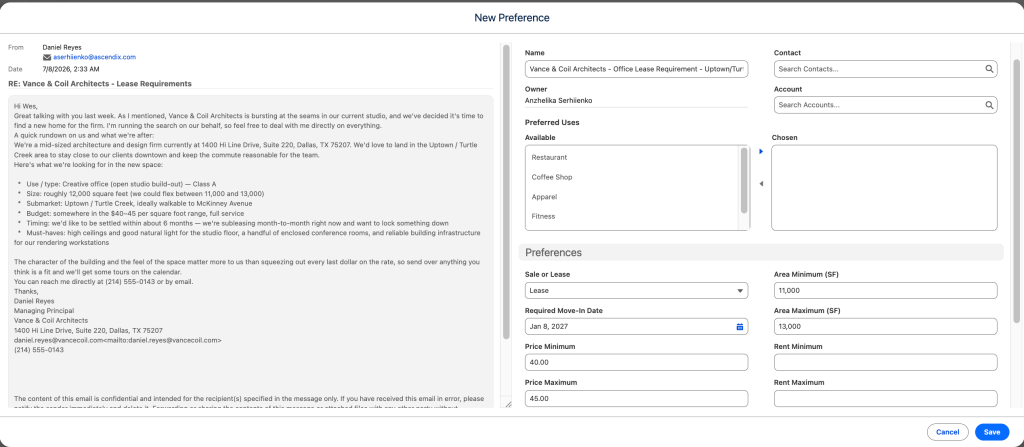This screenshot has width=1024, height=447.
Task: Edit the Price Minimum field
Action: (637, 362)
